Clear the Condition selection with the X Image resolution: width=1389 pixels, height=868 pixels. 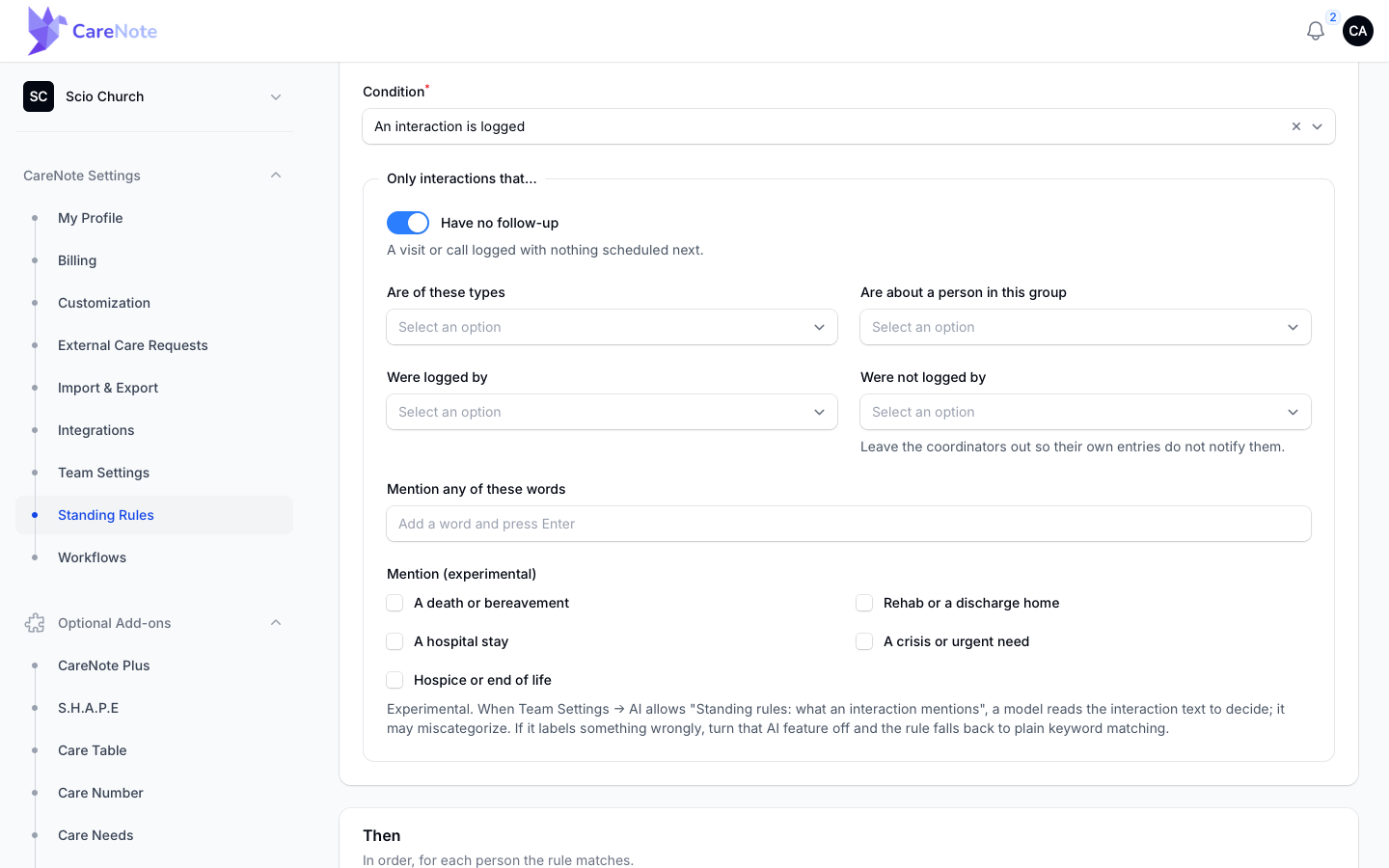pyautogui.click(x=1296, y=126)
